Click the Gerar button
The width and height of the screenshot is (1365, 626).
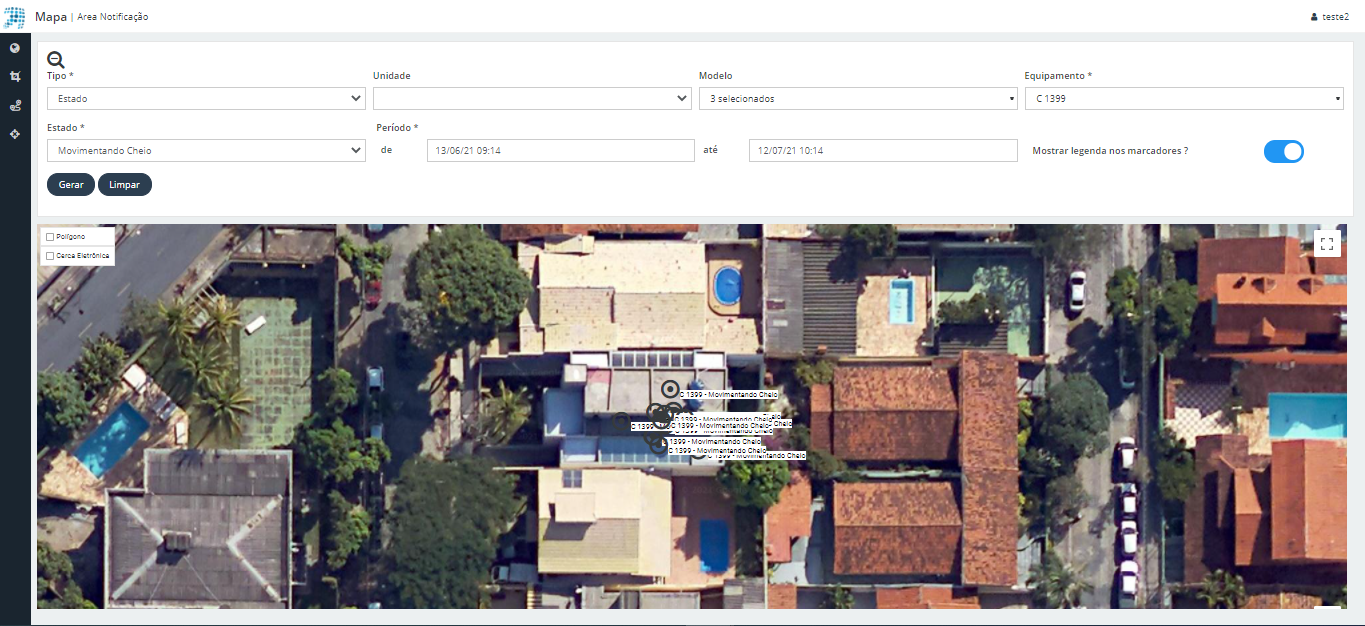point(71,185)
